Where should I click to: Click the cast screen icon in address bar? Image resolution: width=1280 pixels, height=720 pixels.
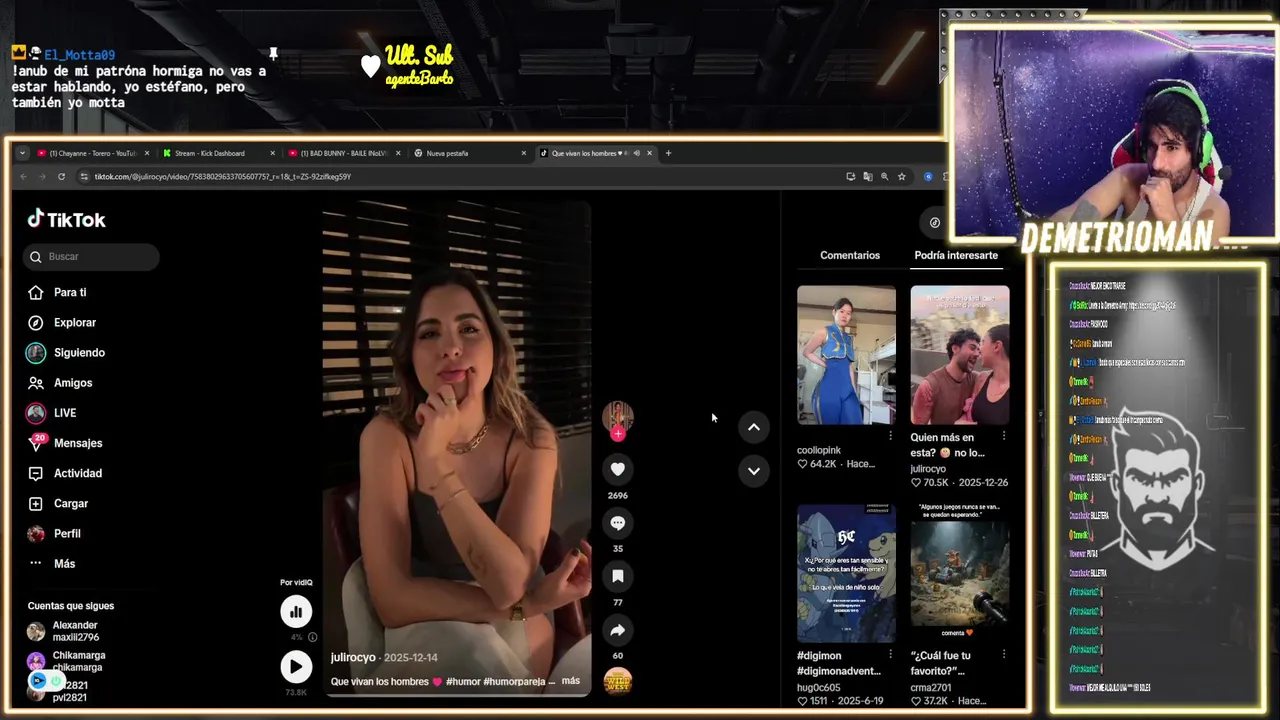[x=850, y=176]
